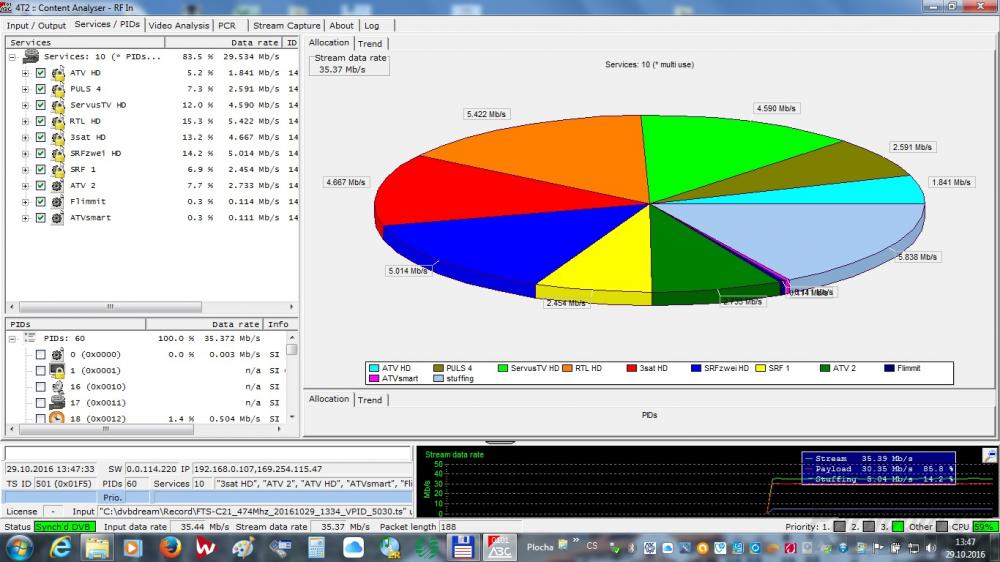Expand the ATVsmart tree node
The width and height of the screenshot is (1000, 562).
click(x=26, y=218)
